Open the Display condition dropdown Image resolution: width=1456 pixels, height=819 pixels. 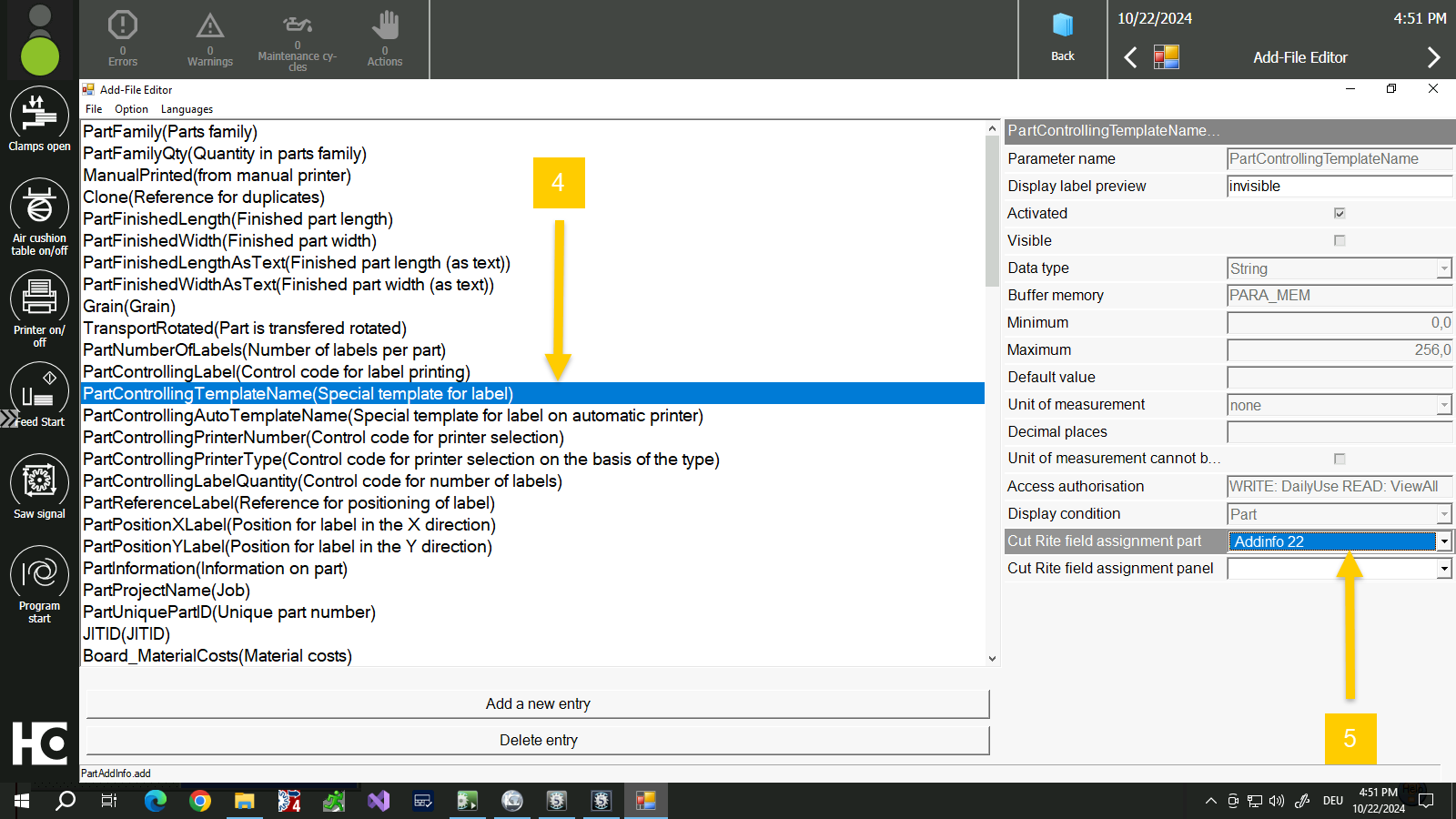1444,514
